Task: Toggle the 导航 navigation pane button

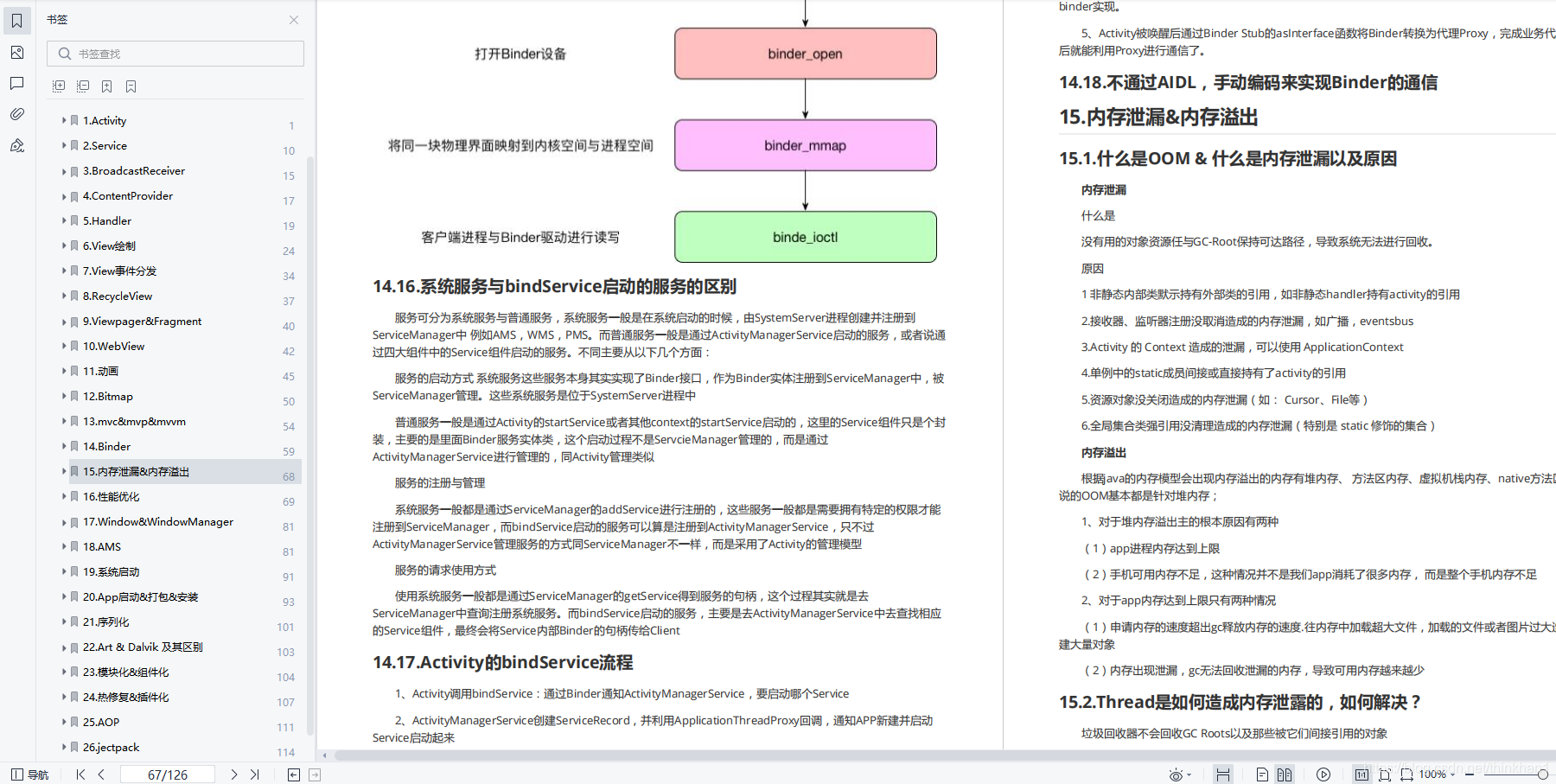Action: tap(30, 774)
